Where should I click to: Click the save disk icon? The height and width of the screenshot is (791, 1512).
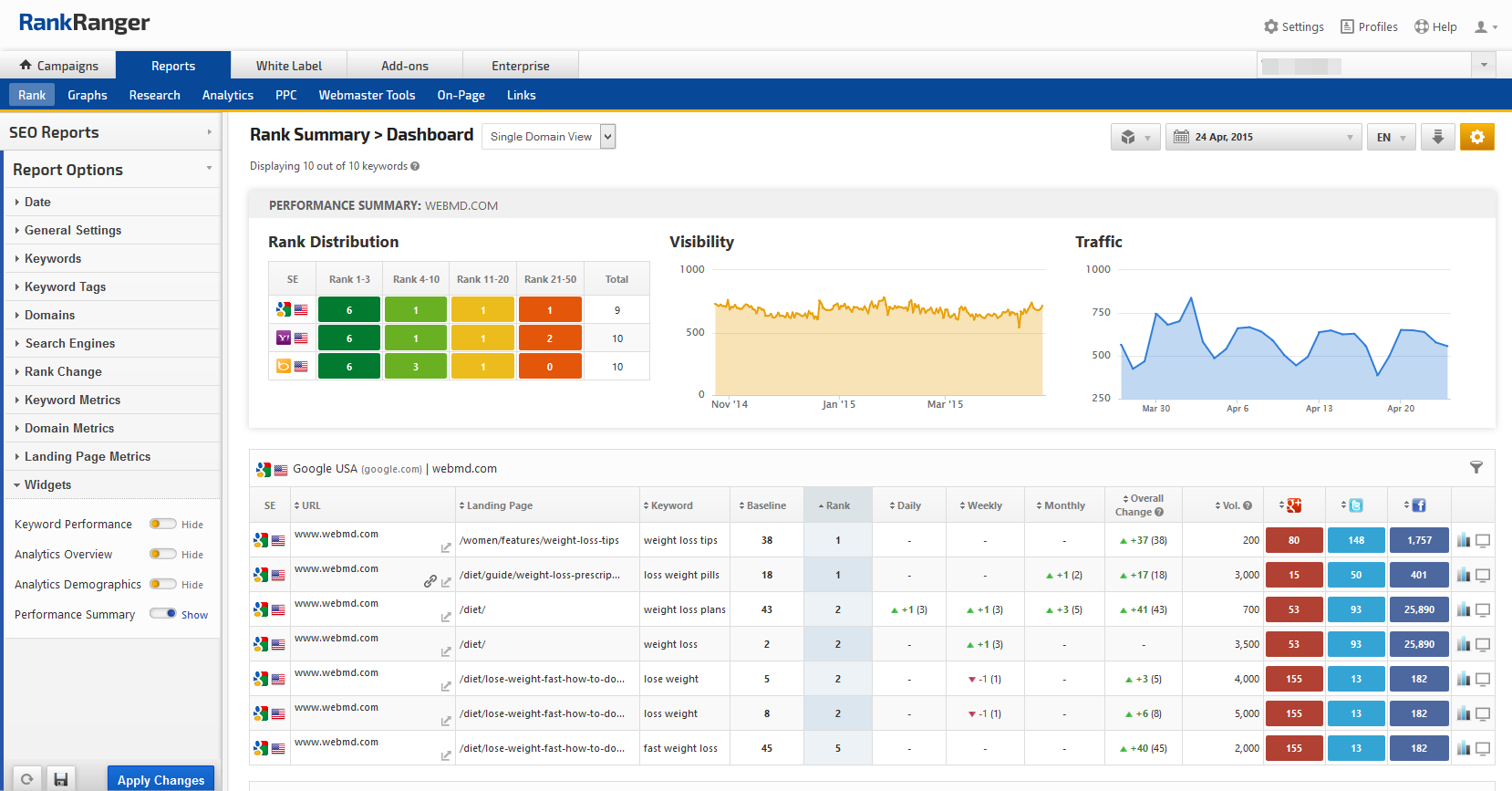61,779
